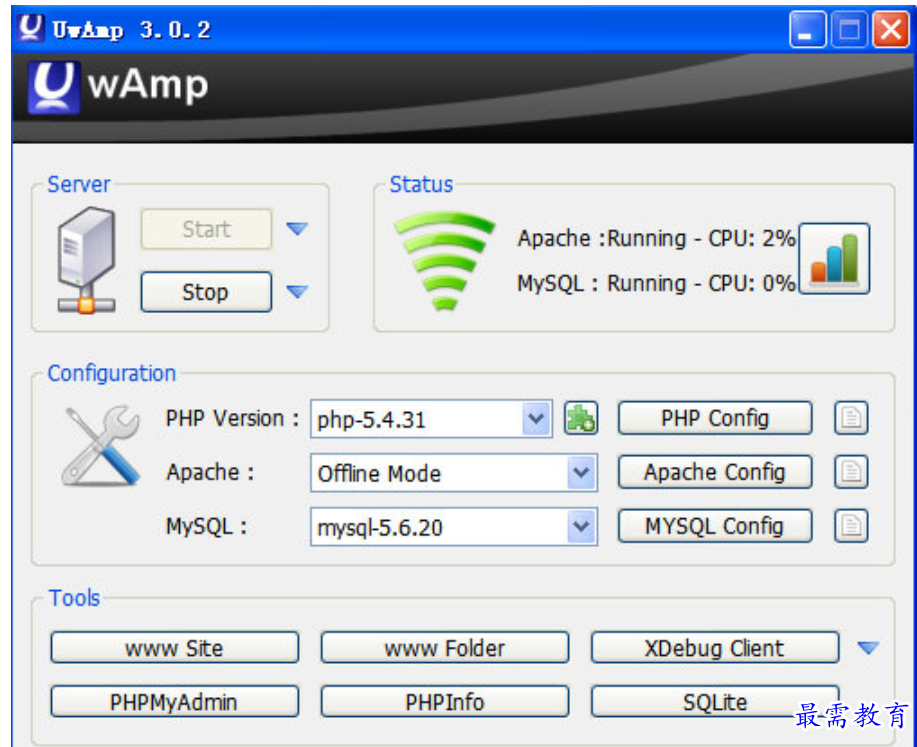Click the wrench and screwdriver configuration icon
This screenshot has height=747, width=917.
coord(101,446)
